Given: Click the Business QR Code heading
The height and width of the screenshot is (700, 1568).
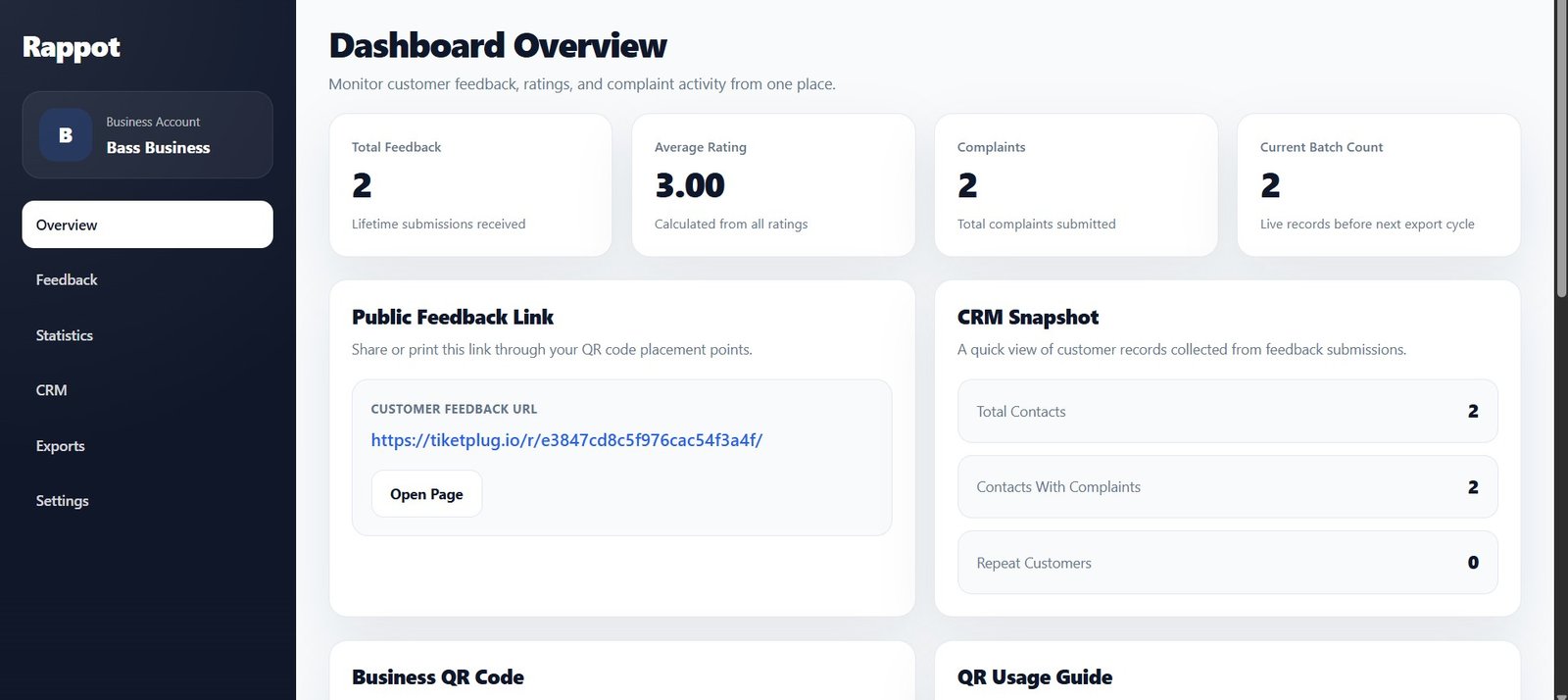Looking at the screenshot, I should point(438,676).
